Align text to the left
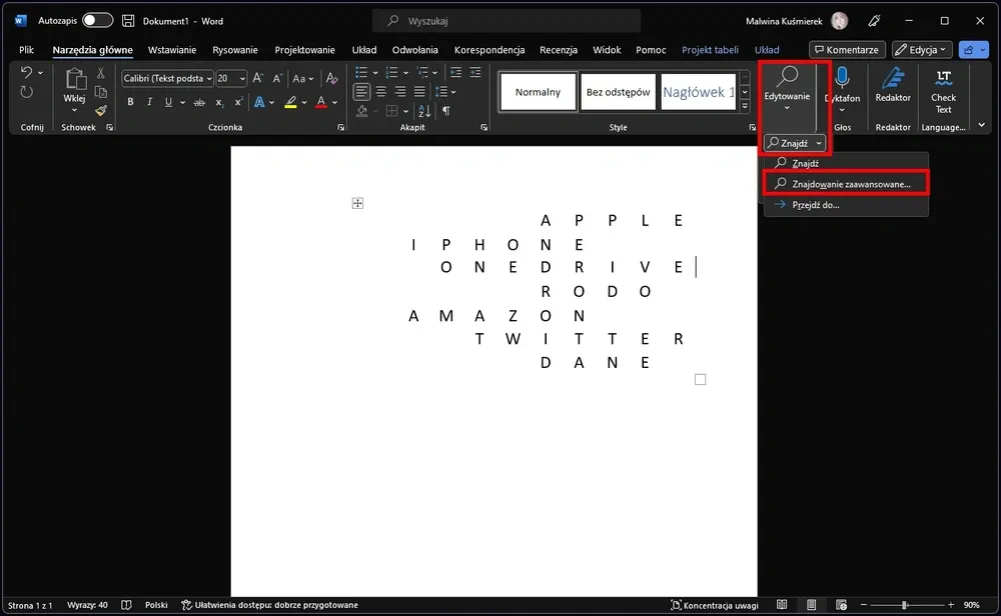 pos(361,92)
